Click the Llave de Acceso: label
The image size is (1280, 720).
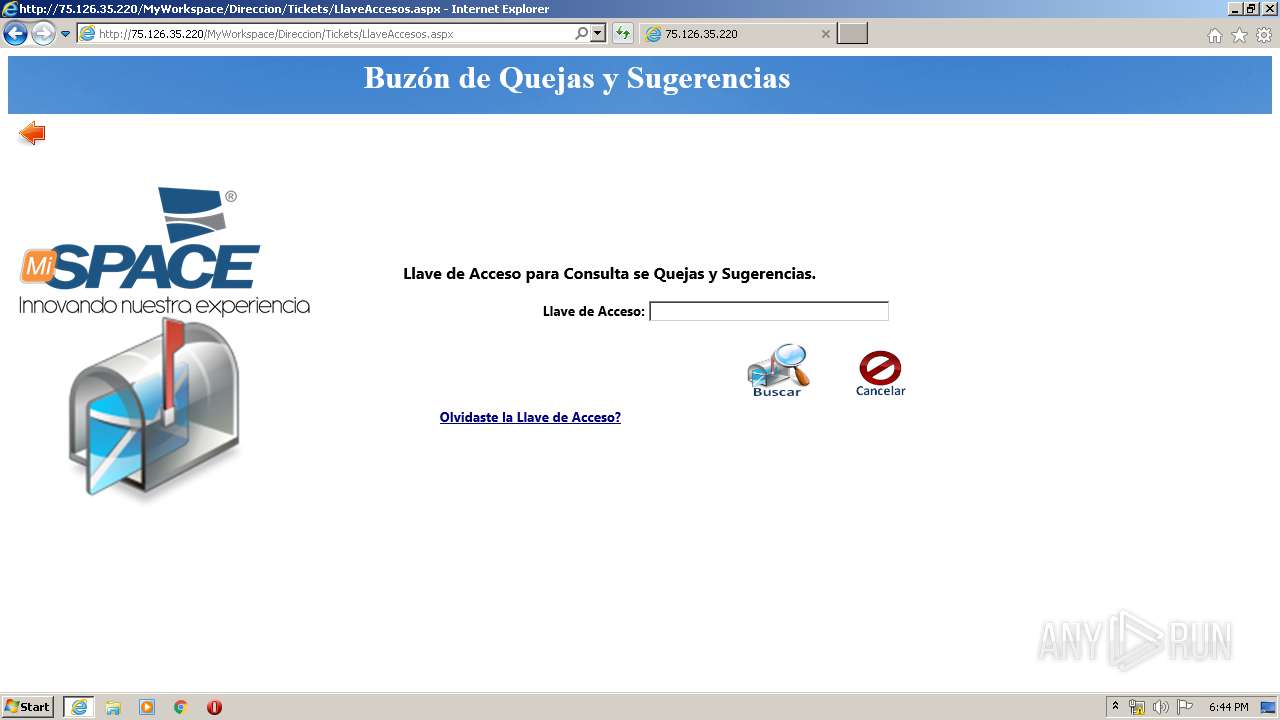tap(594, 311)
